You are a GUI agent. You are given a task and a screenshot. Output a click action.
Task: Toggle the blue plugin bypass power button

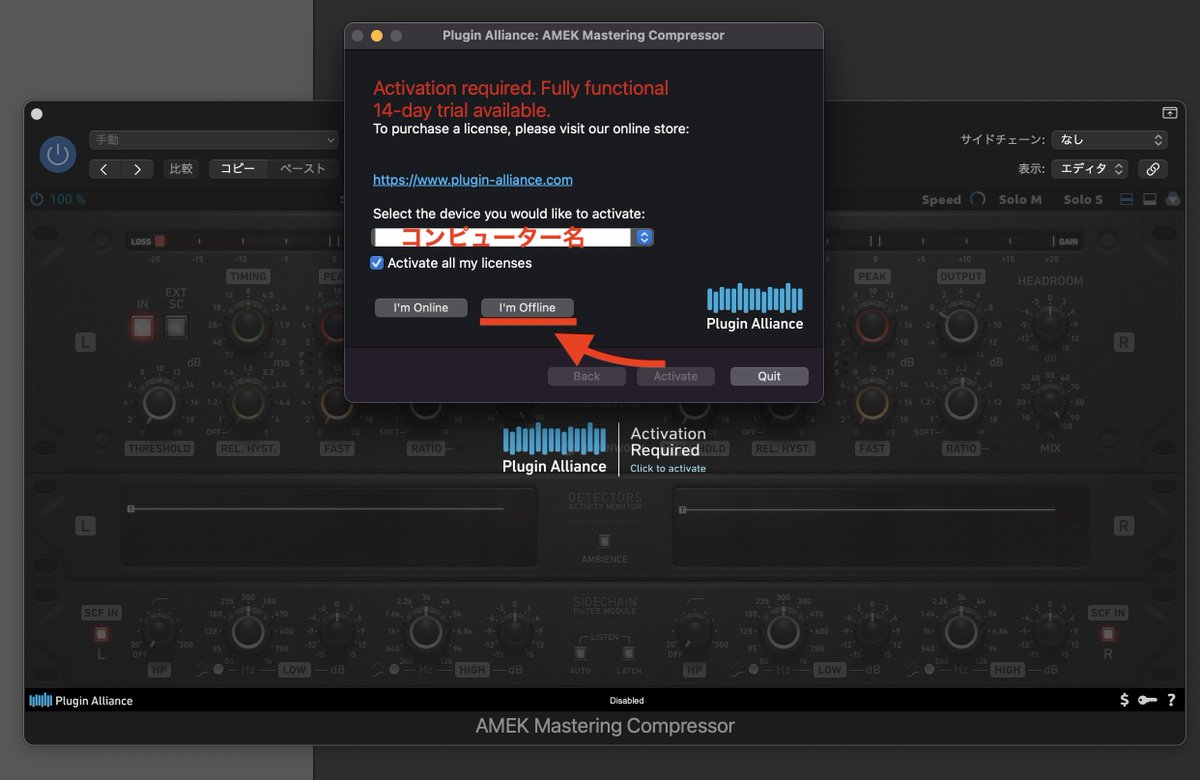click(58, 155)
